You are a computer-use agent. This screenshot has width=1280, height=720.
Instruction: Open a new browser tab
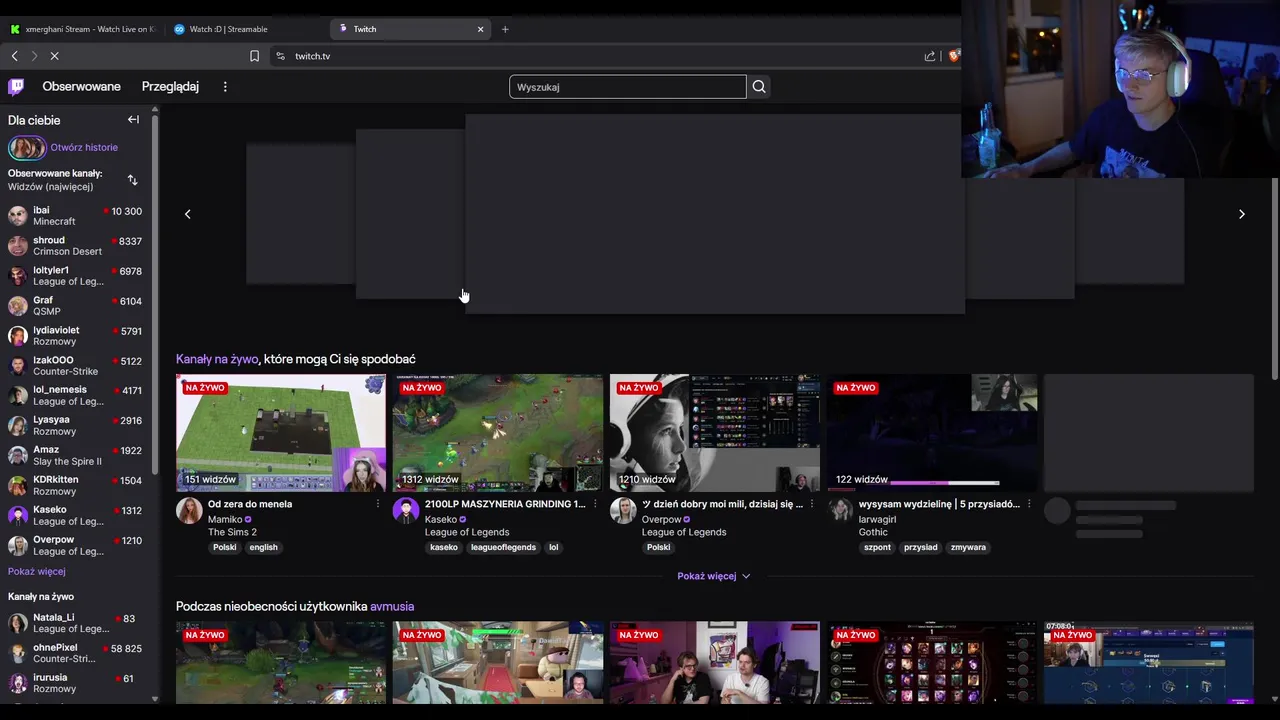click(505, 29)
